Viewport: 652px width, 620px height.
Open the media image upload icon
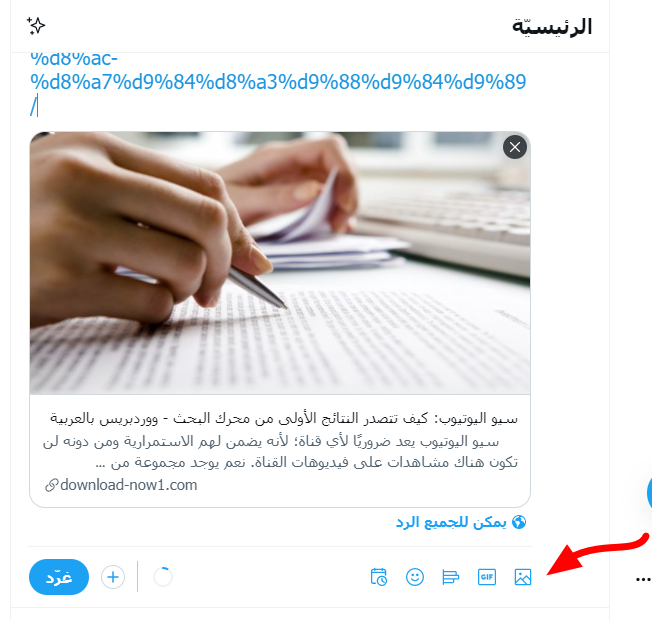(x=523, y=577)
